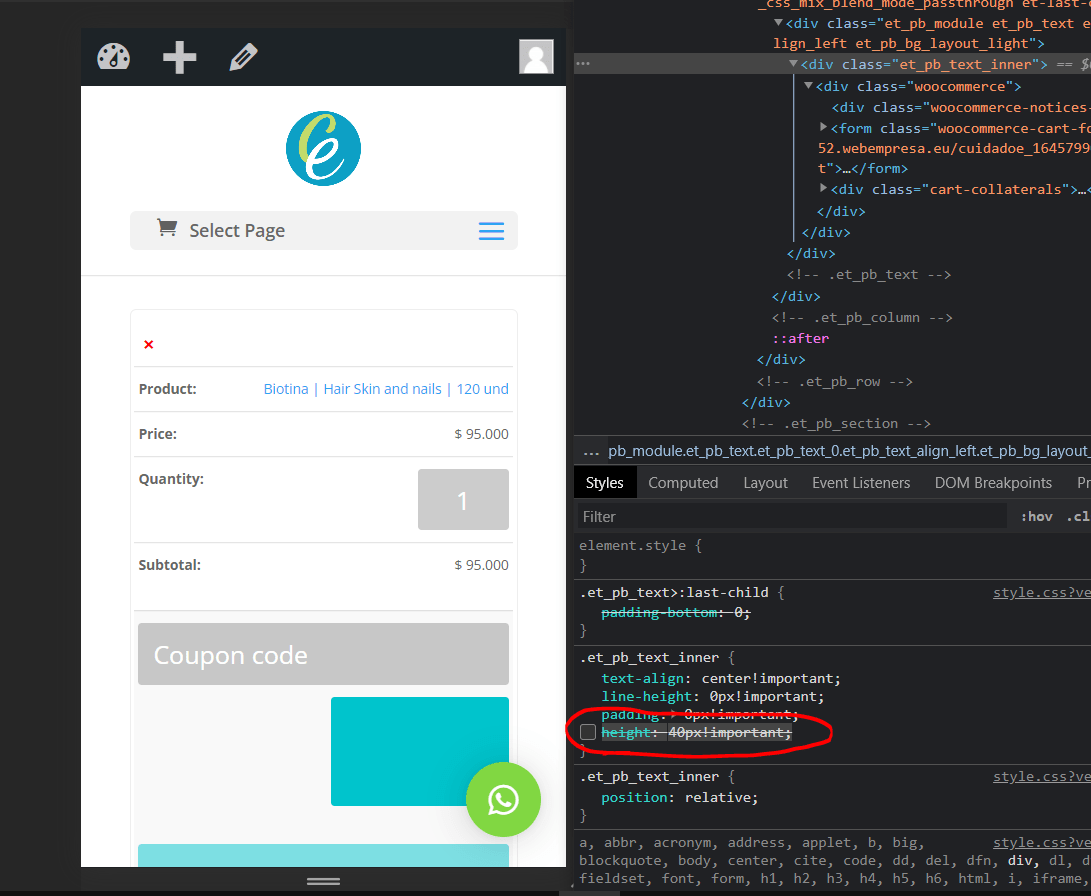Open the shopping cart icon
Image resolution: width=1091 pixels, height=896 pixels.
point(166,227)
